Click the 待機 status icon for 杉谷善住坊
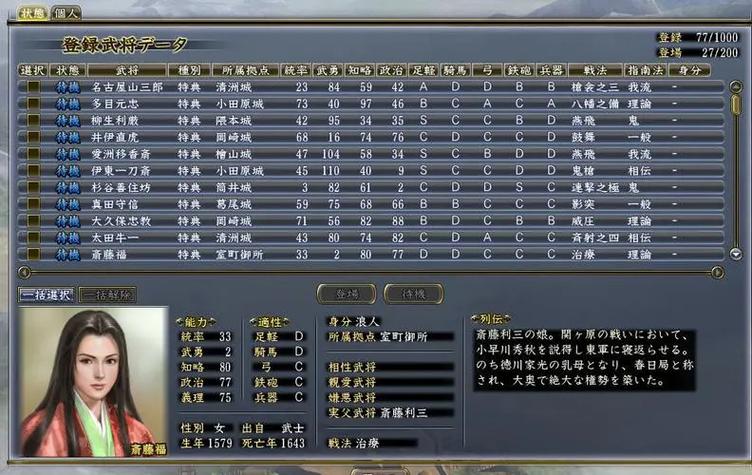The height and width of the screenshot is (475, 752). [68, 188]
